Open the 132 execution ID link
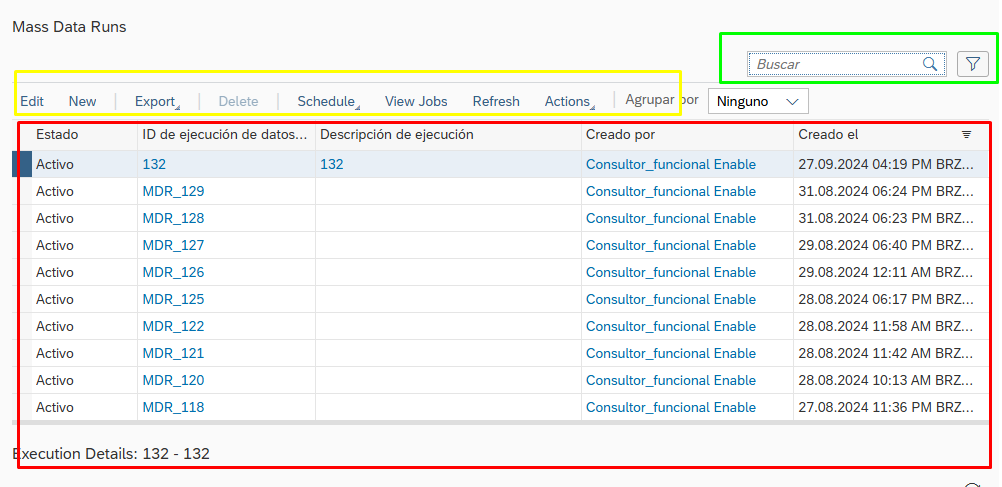Image resolution: width=1002 pixels, height=487 pixels. click(154, 164)
